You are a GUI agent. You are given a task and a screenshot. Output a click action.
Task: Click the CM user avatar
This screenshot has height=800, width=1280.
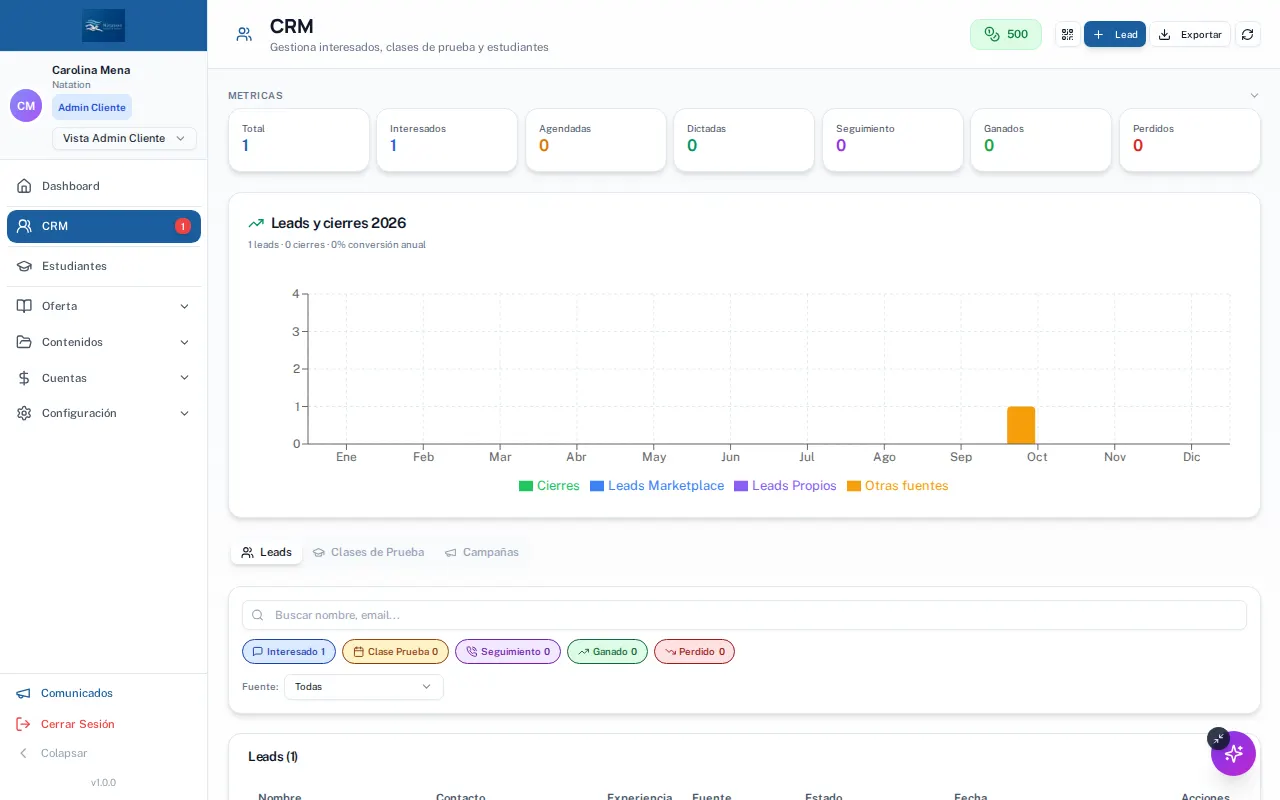pyautogui.click(x=26, y=105)
